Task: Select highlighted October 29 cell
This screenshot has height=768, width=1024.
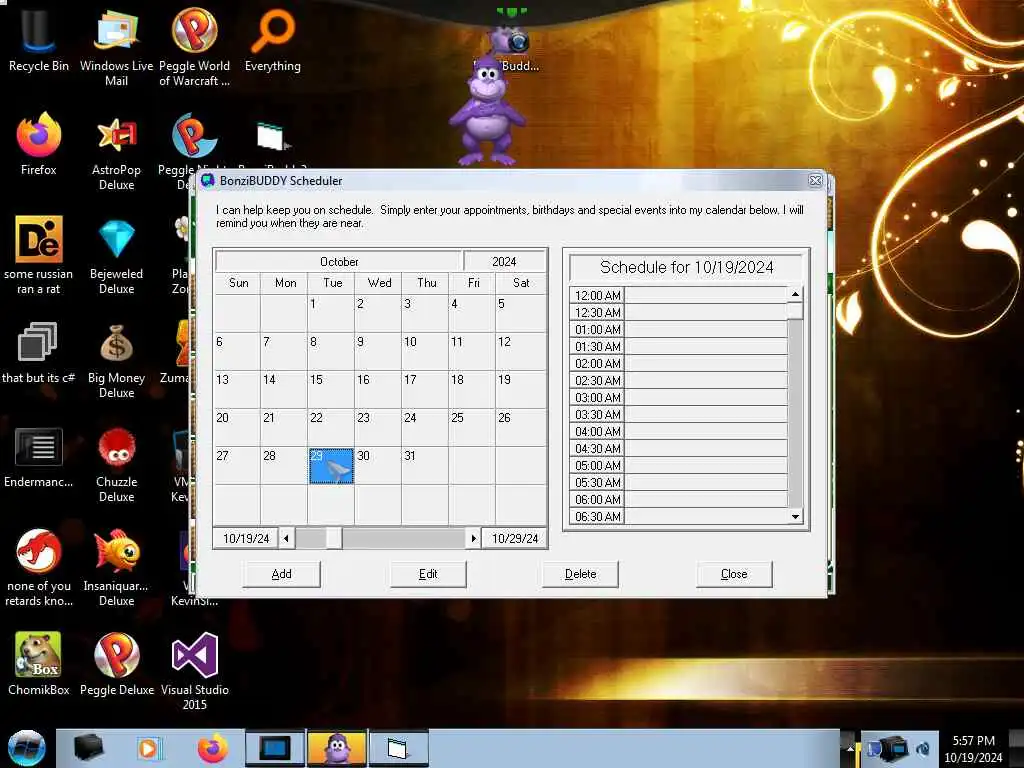Action: [331, 466]
